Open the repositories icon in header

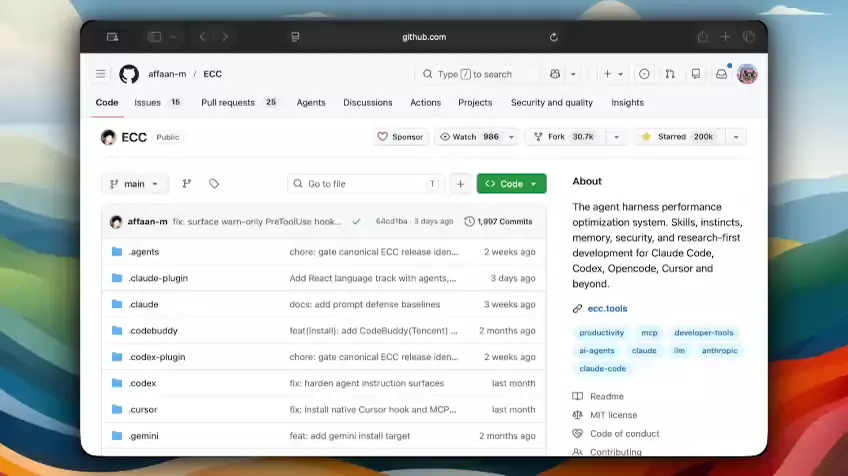tap(696, 74)
